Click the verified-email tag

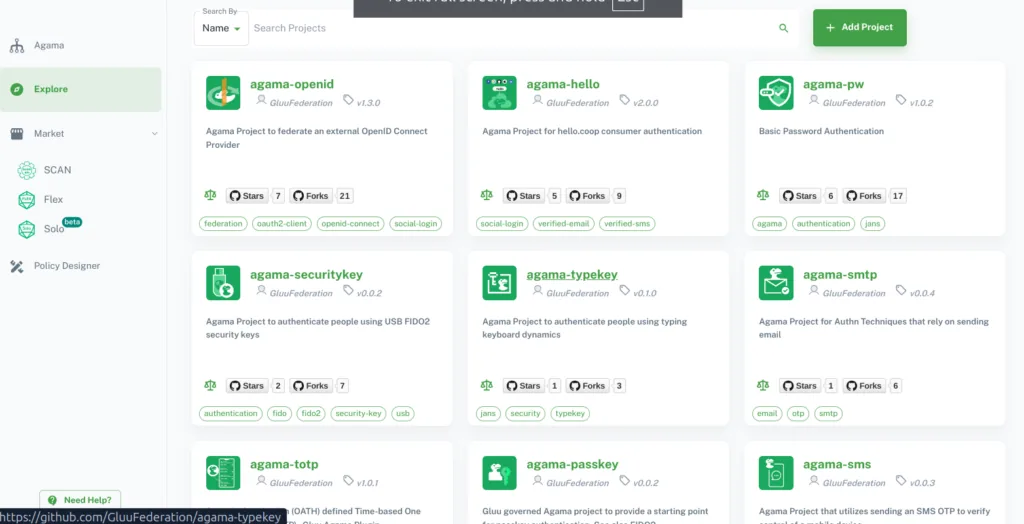(x=564, y=223)
